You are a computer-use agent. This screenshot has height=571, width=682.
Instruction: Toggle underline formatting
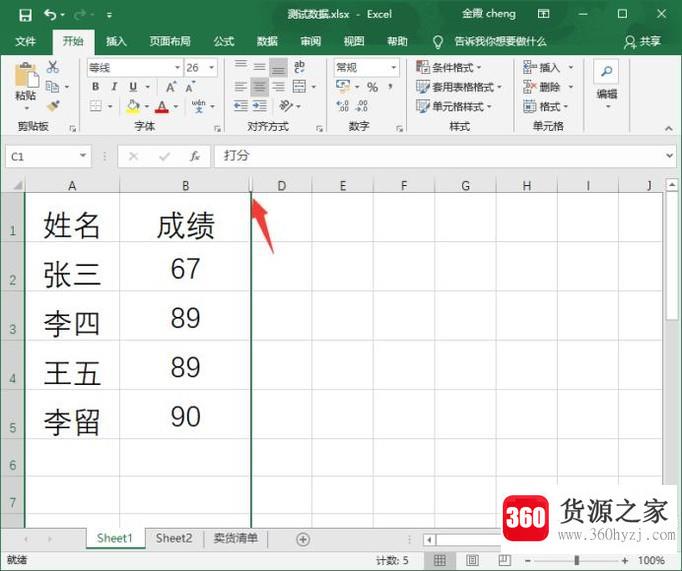tap(133, 87)
